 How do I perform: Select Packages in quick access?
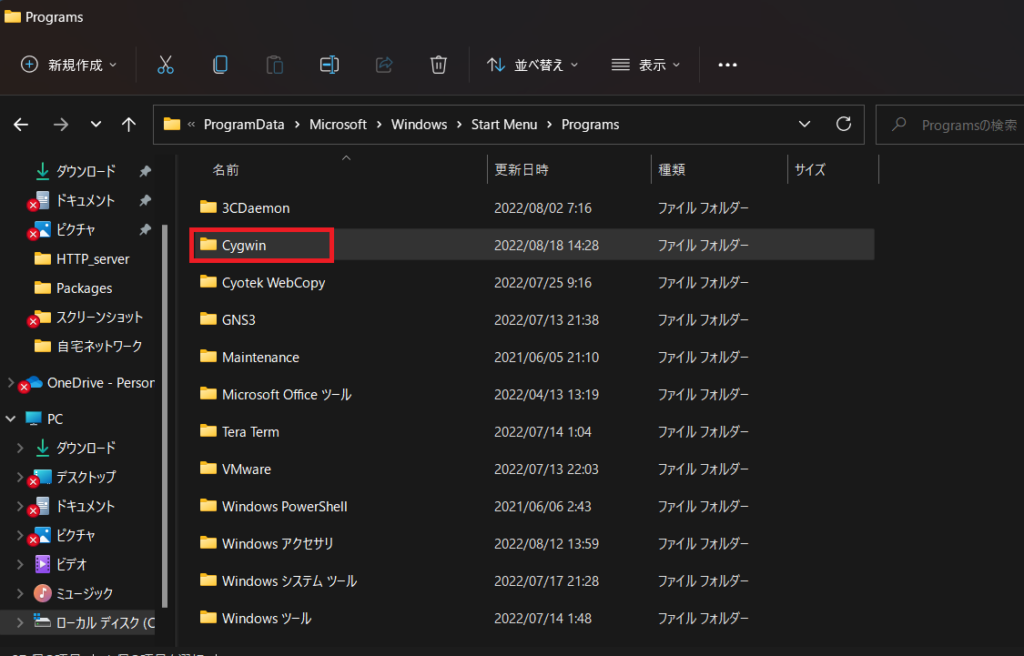click(x=84, y=288)
